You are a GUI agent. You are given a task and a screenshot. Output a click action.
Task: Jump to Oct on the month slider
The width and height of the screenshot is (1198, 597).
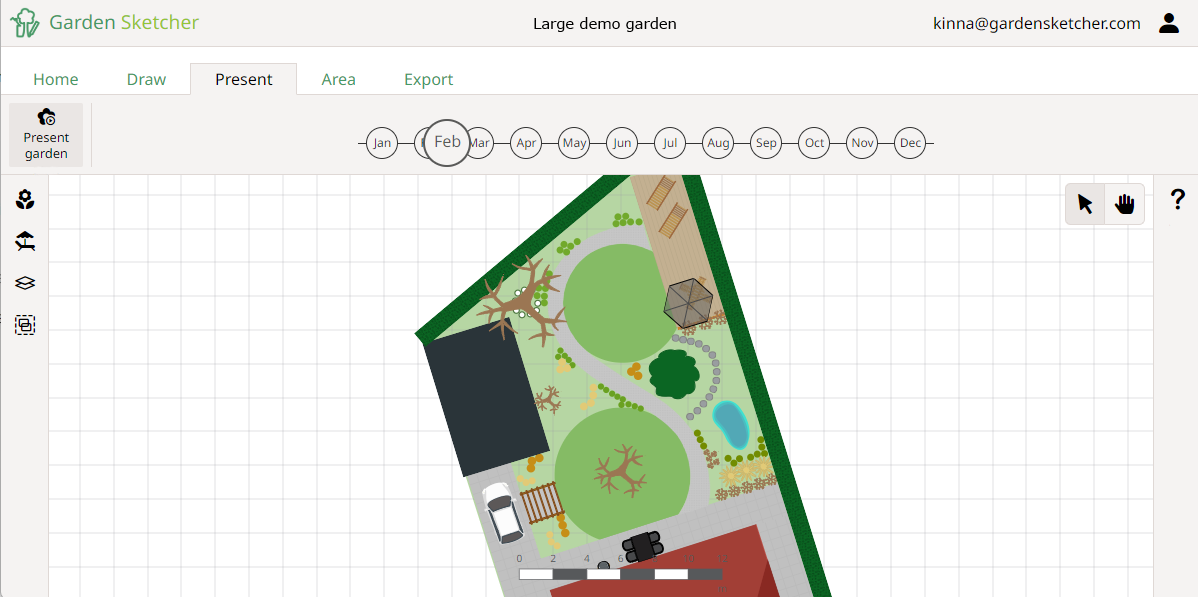click(814, 143)
